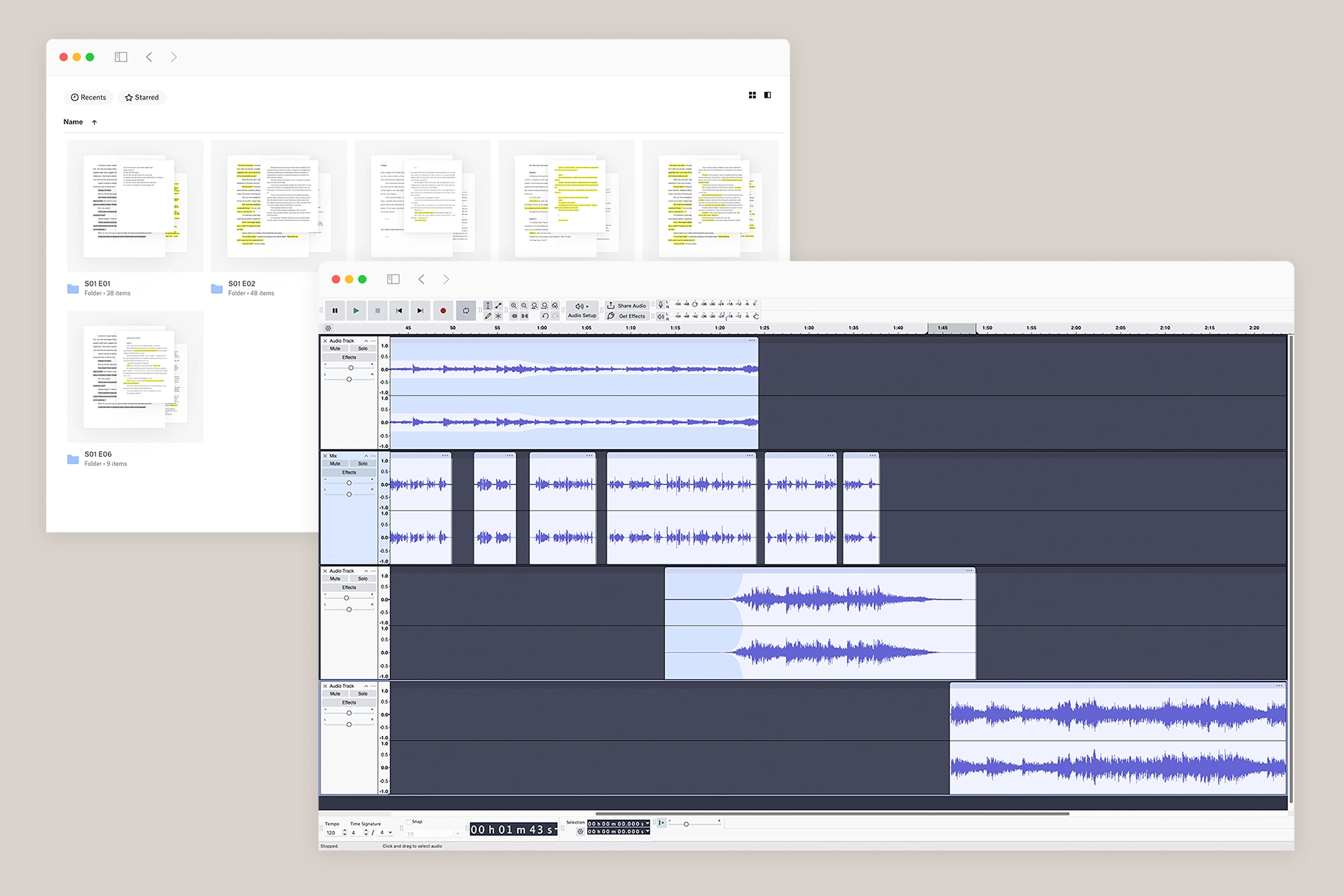Viewport: 1344px width, 896px height.
Task: Open Effects for the Mix track
Action: click(349, 472)
